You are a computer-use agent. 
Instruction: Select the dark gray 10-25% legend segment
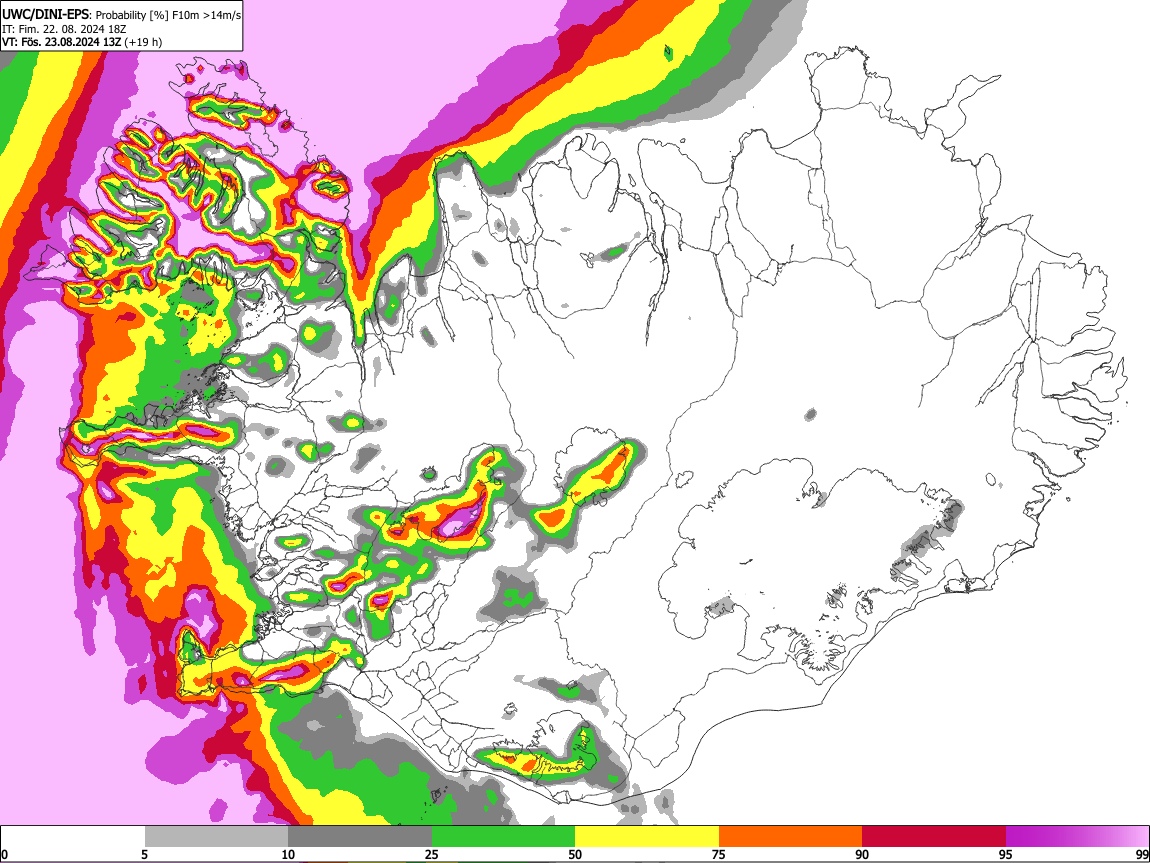(x=360, y=837)
